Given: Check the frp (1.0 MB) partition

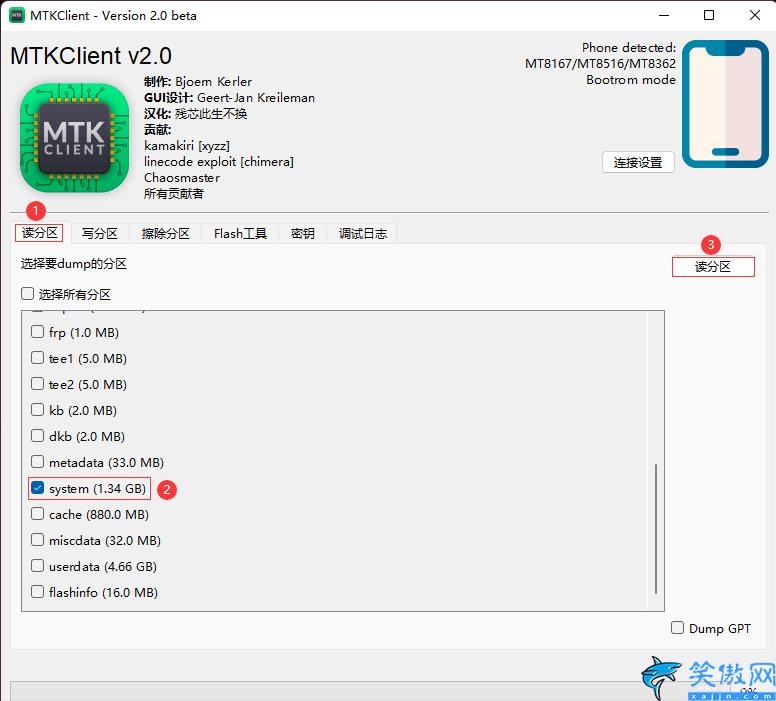Looking at the screenshot, I should [37, 332].
